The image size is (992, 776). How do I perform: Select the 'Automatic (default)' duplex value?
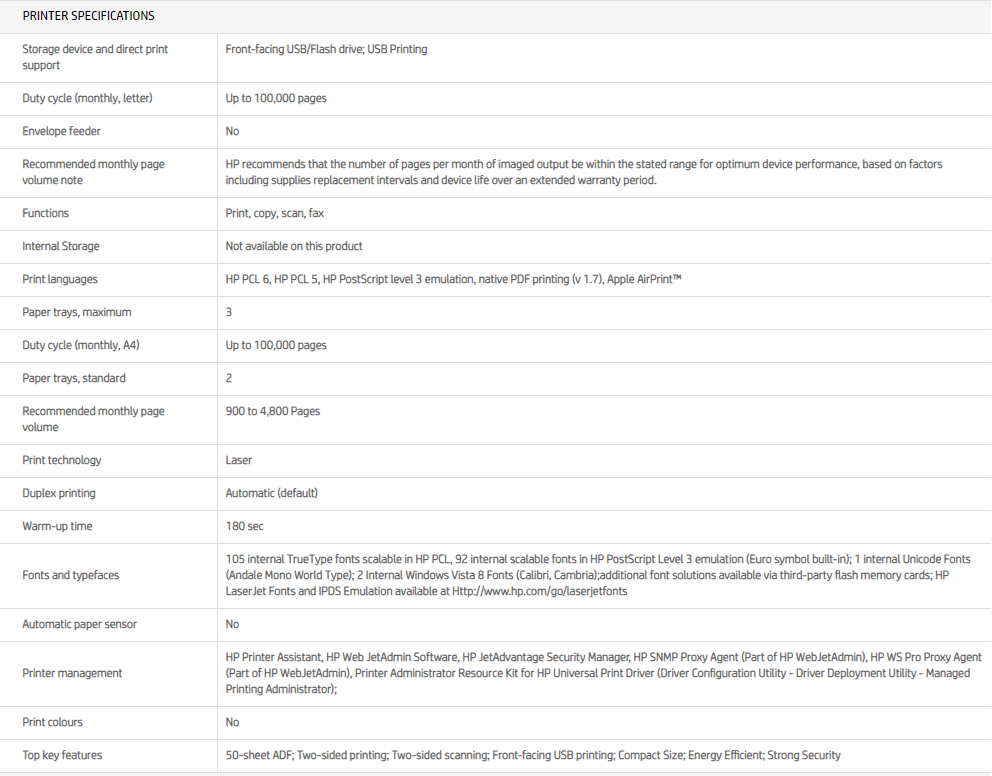[x=271, y=493]
